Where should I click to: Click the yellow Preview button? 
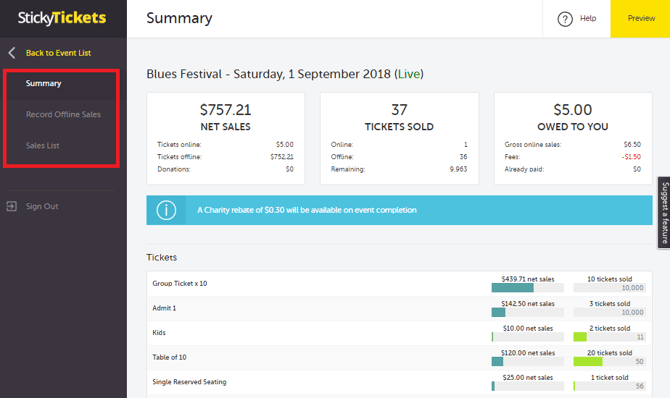click(640, 19)
